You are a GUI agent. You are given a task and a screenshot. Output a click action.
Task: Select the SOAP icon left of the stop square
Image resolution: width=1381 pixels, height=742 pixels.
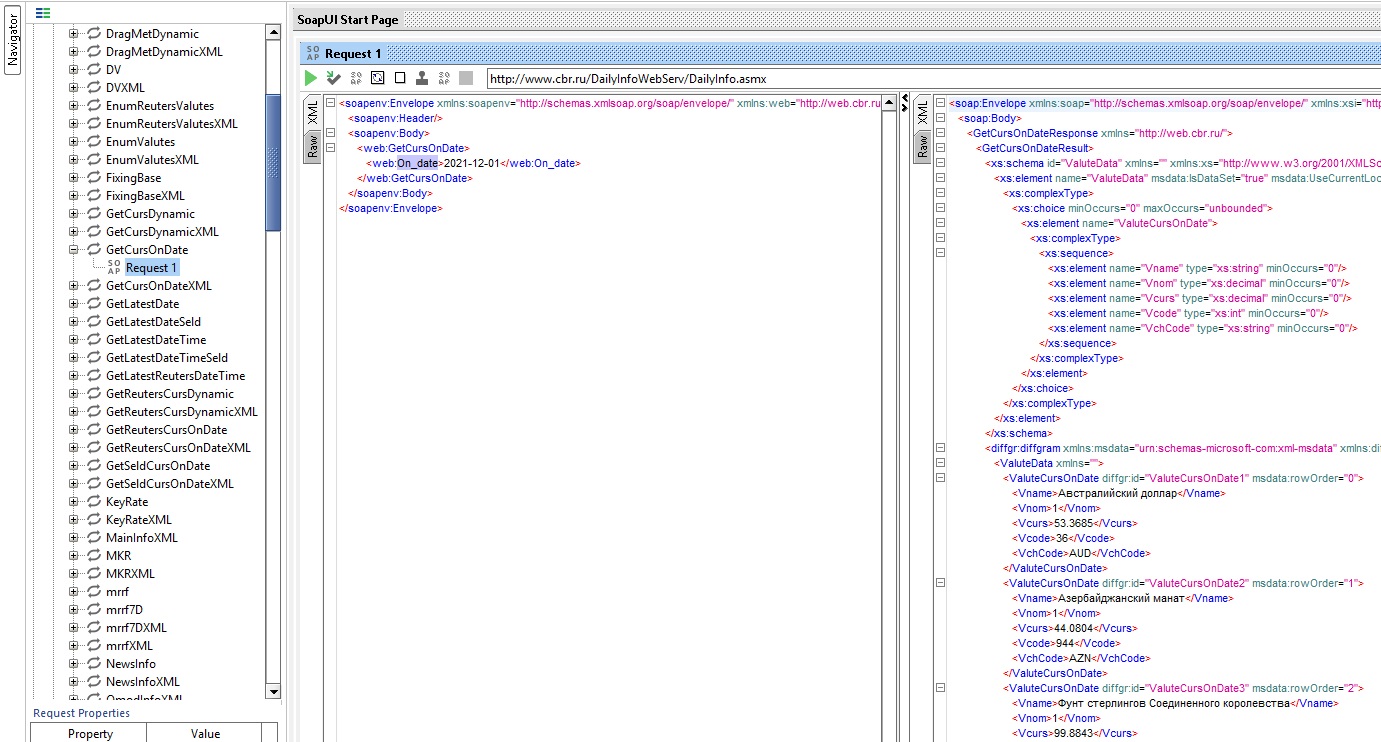point(444,78)
